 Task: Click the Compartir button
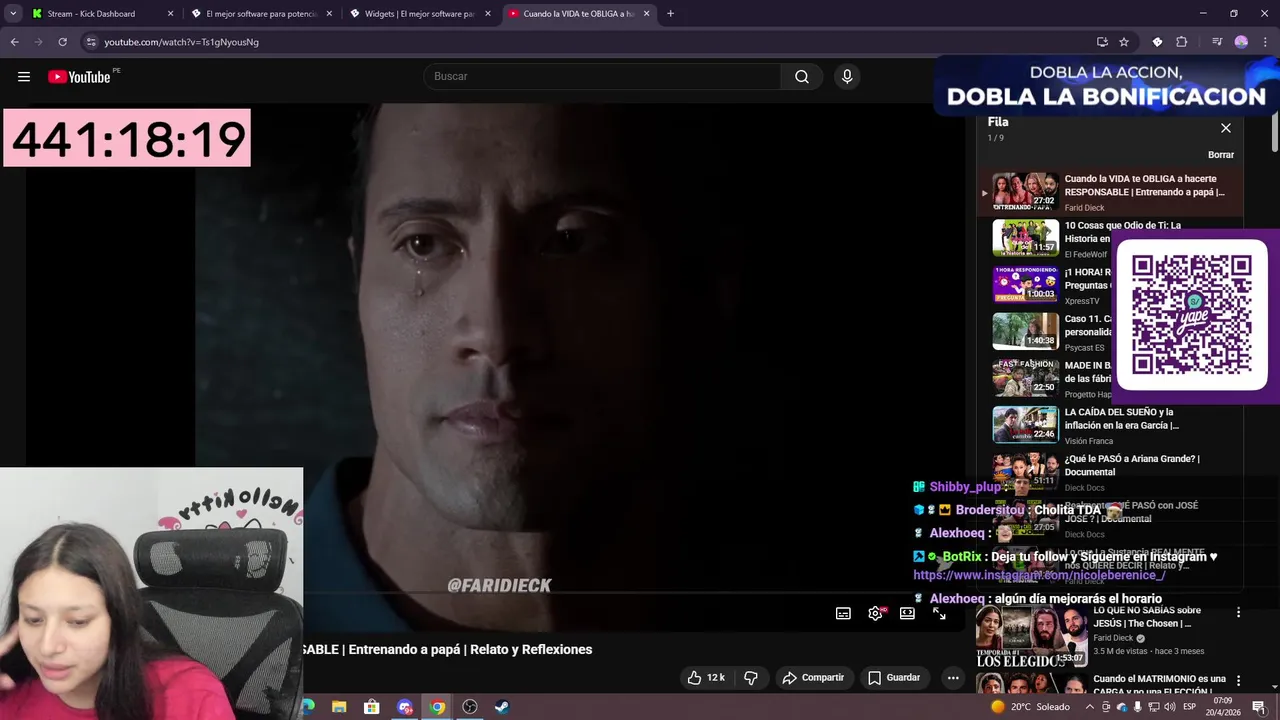[x=813, y=678]
